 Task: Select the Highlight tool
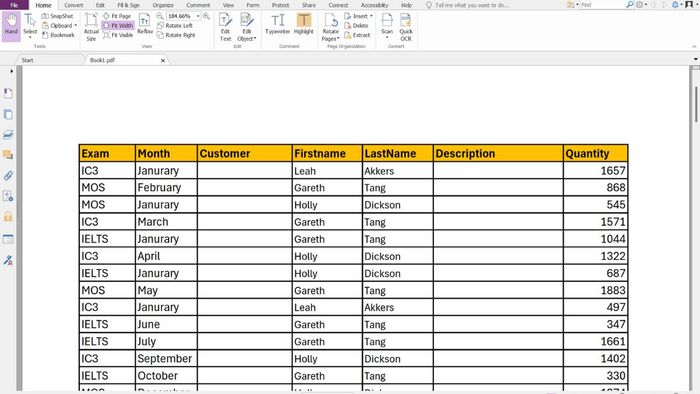(x=304, y=24)
